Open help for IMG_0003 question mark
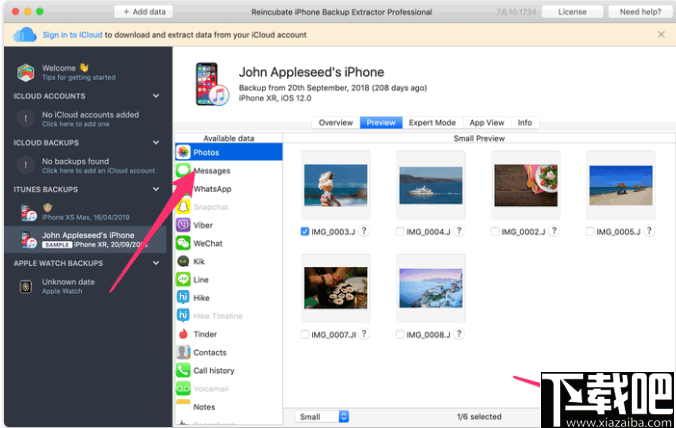Image resolution: width=676 pixels, height=428 pixels. point(364,231)
